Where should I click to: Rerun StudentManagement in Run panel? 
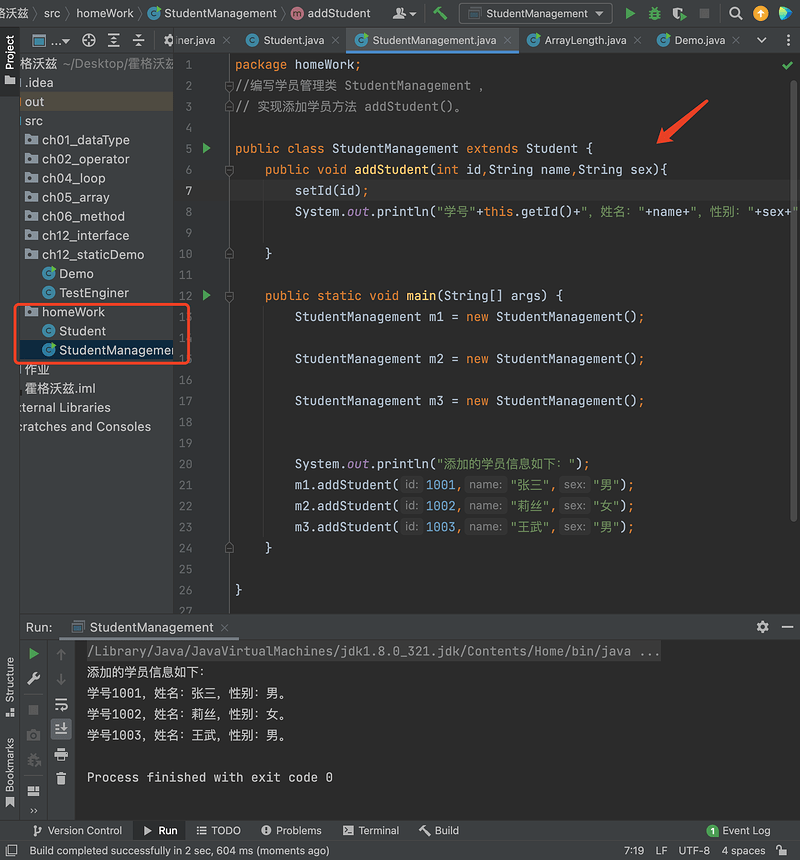(33, 653)
